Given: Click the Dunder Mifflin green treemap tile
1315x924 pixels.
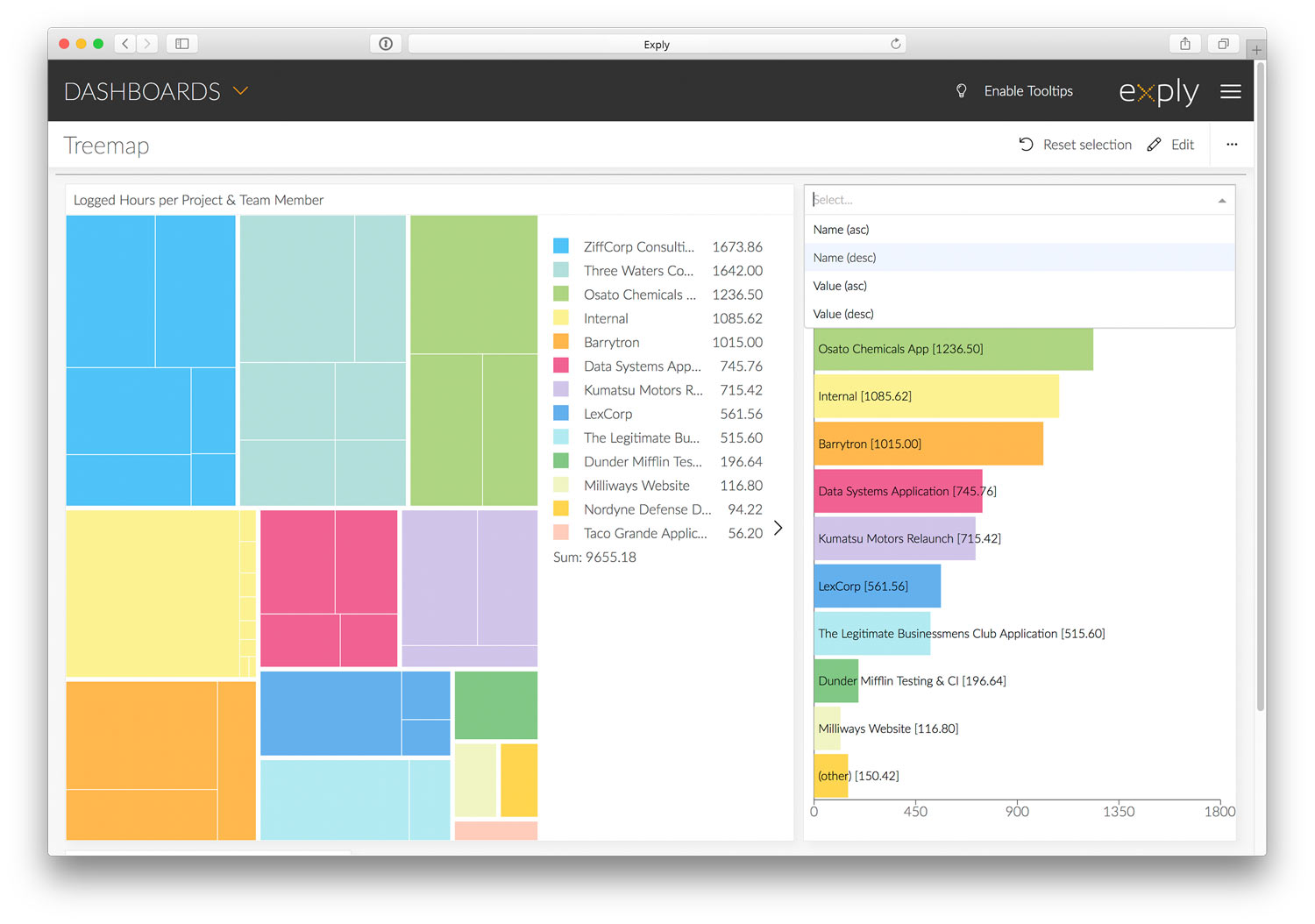Looking at the screenshot, I should (496, 705).
